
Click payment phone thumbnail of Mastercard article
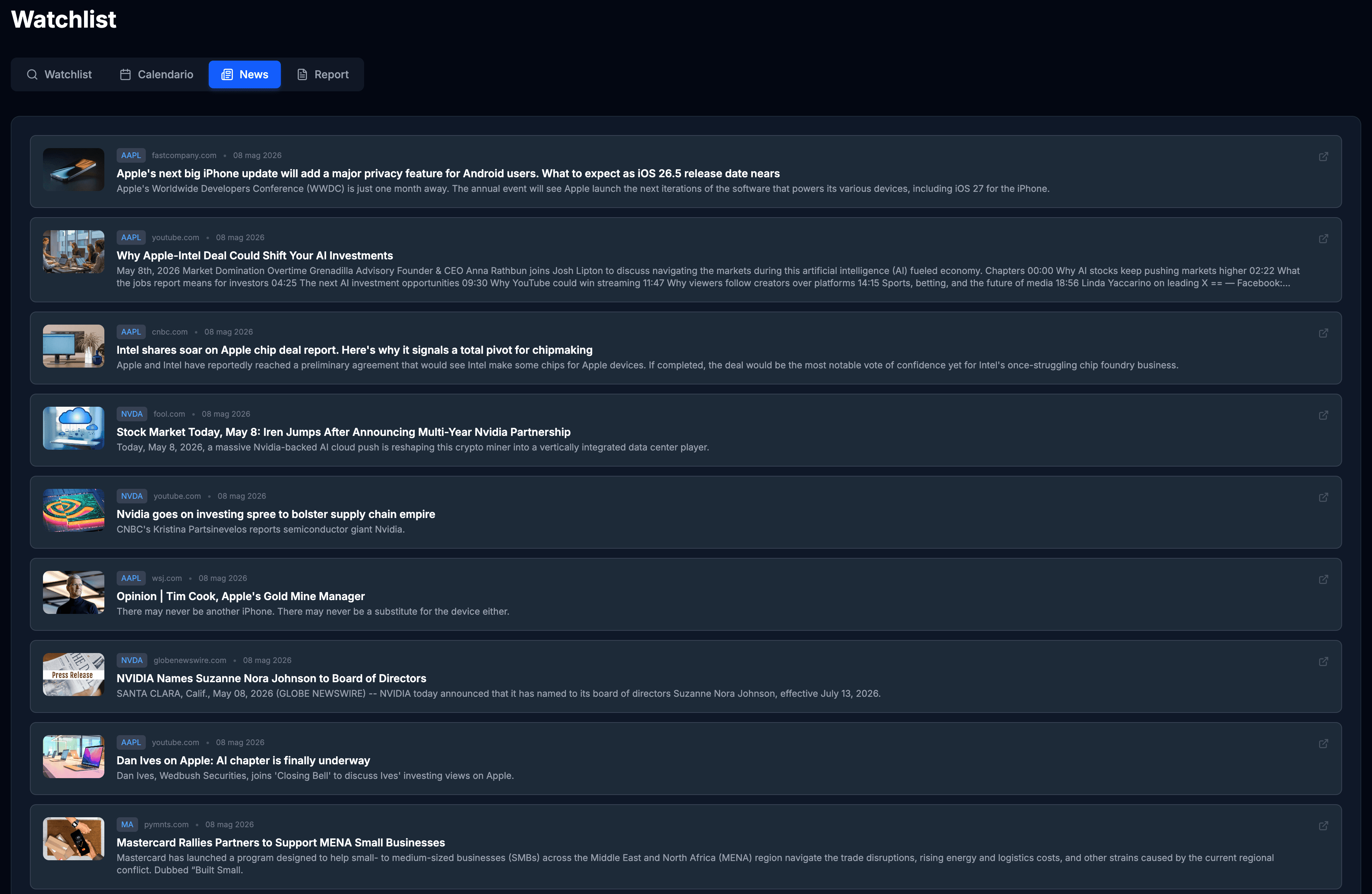tap(74, 839)
